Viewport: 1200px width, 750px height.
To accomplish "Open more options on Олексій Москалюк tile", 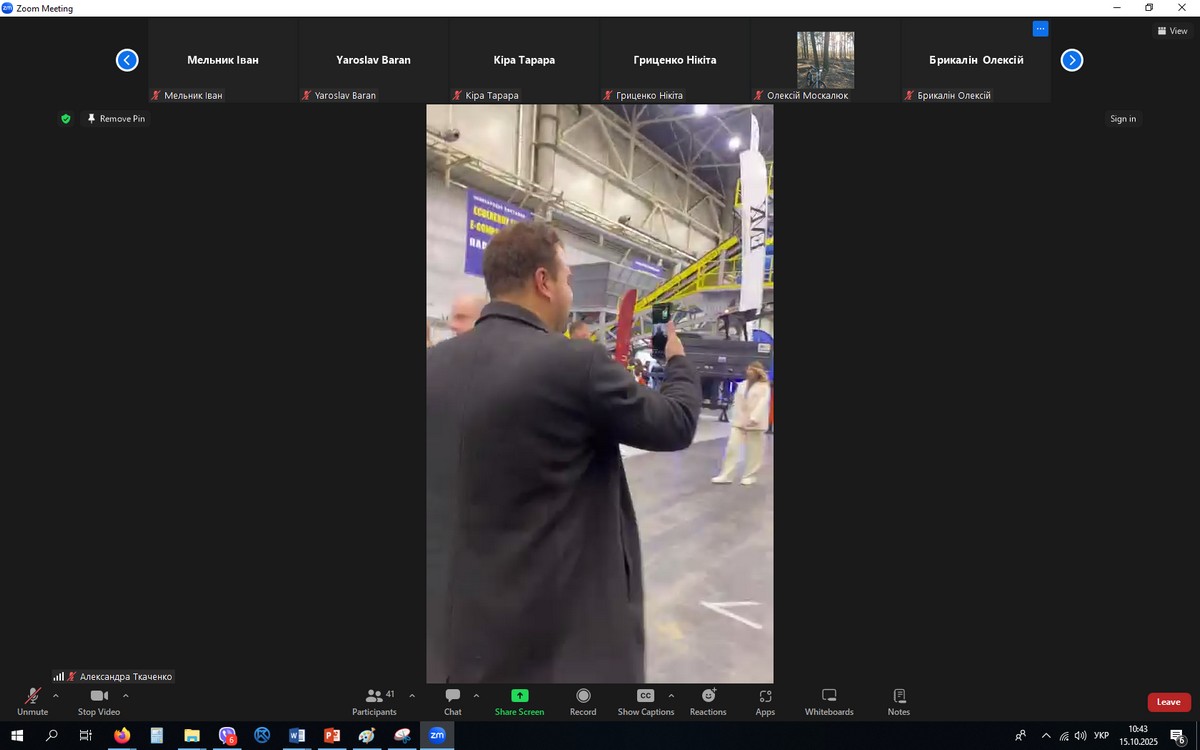I will [x=1040, y=29].
